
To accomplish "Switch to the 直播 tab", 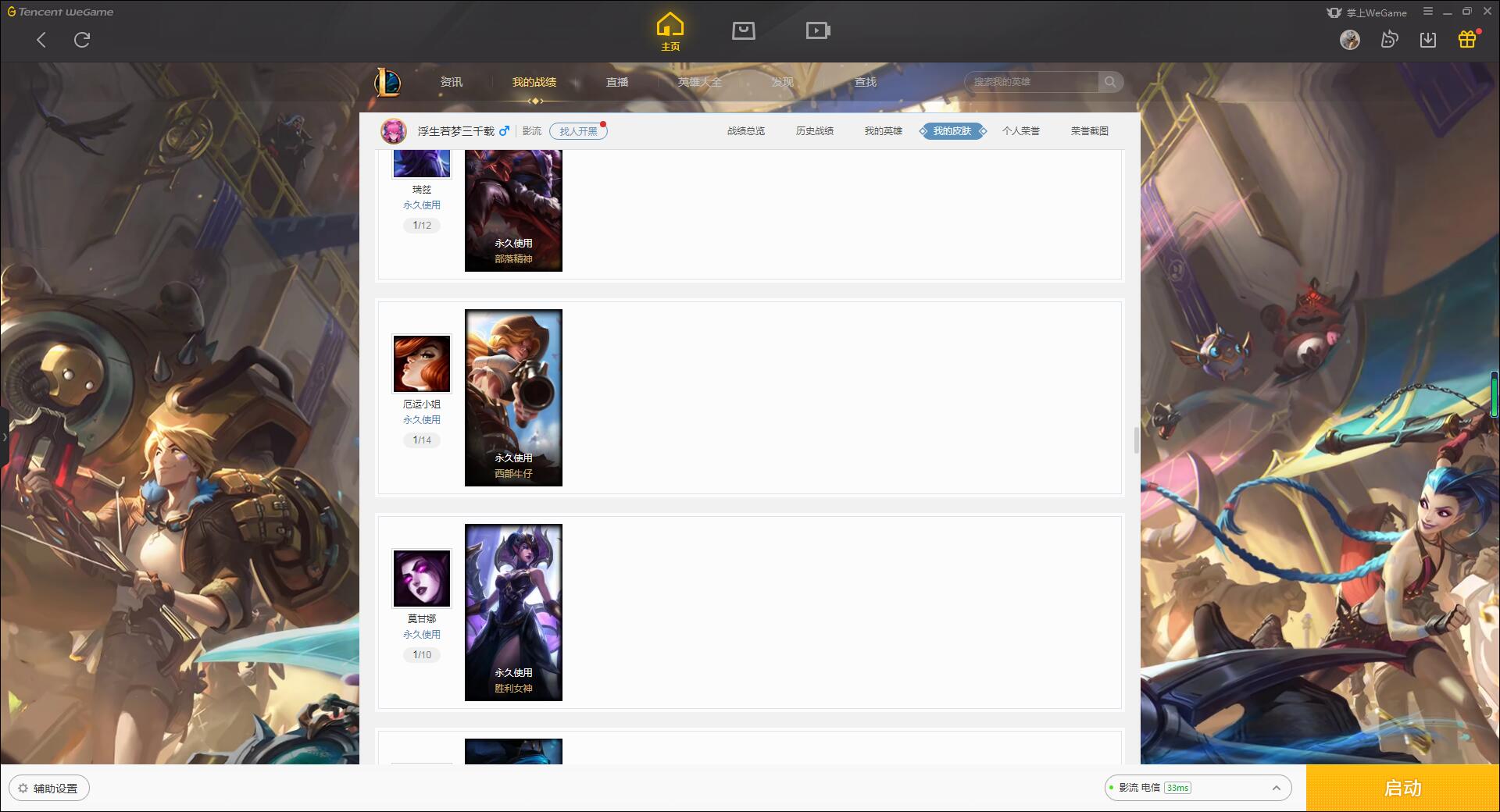I will click(617, 82).
